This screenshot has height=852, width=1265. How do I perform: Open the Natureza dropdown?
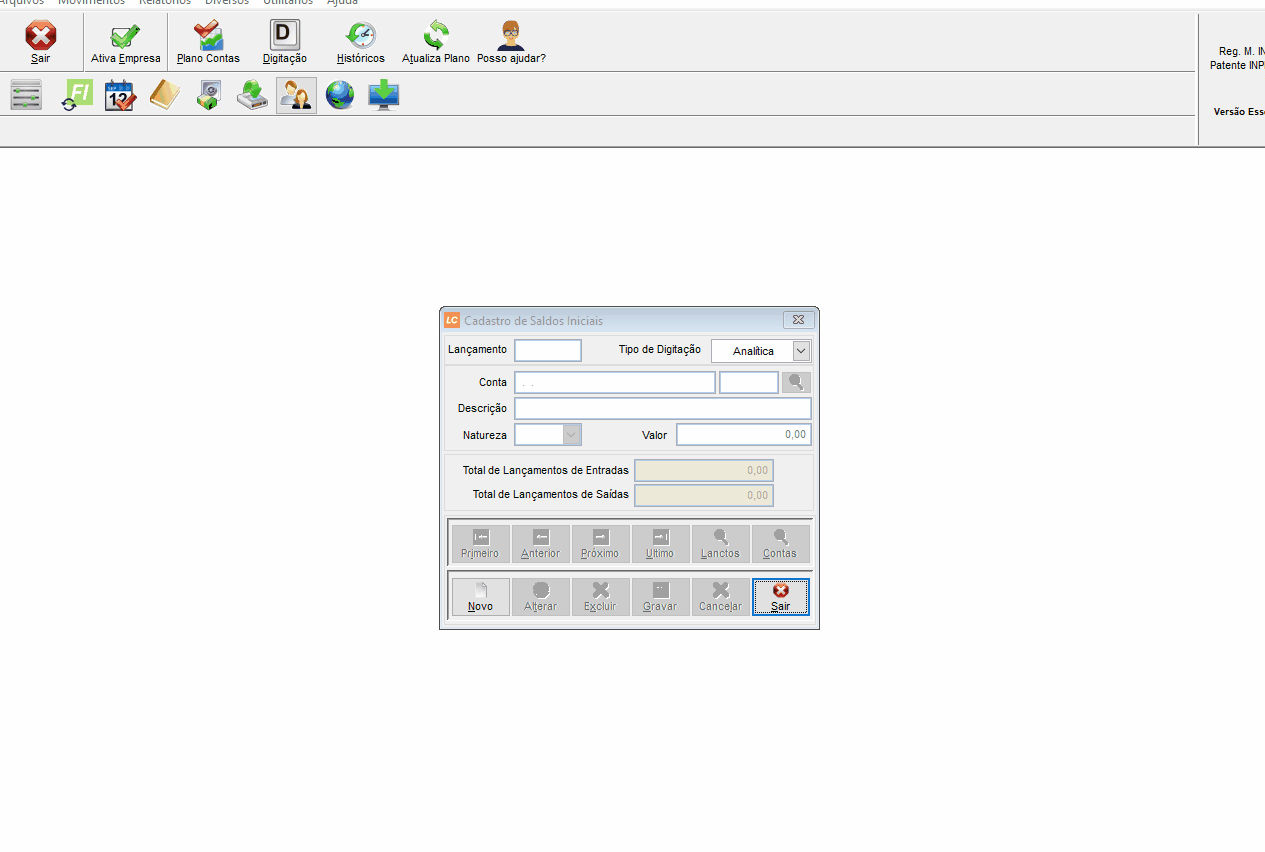[571, 435]
